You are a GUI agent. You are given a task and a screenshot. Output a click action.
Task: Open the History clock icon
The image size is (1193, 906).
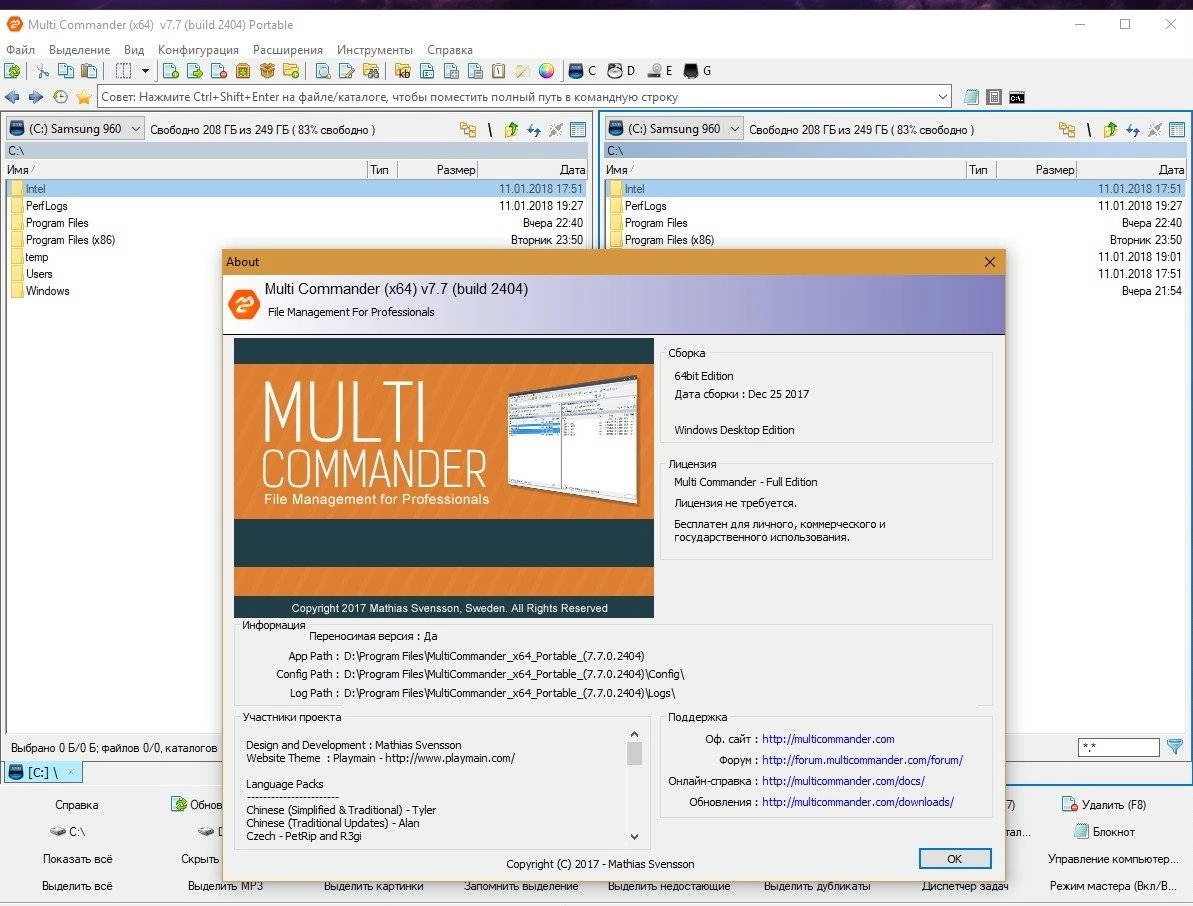(60, 97)
